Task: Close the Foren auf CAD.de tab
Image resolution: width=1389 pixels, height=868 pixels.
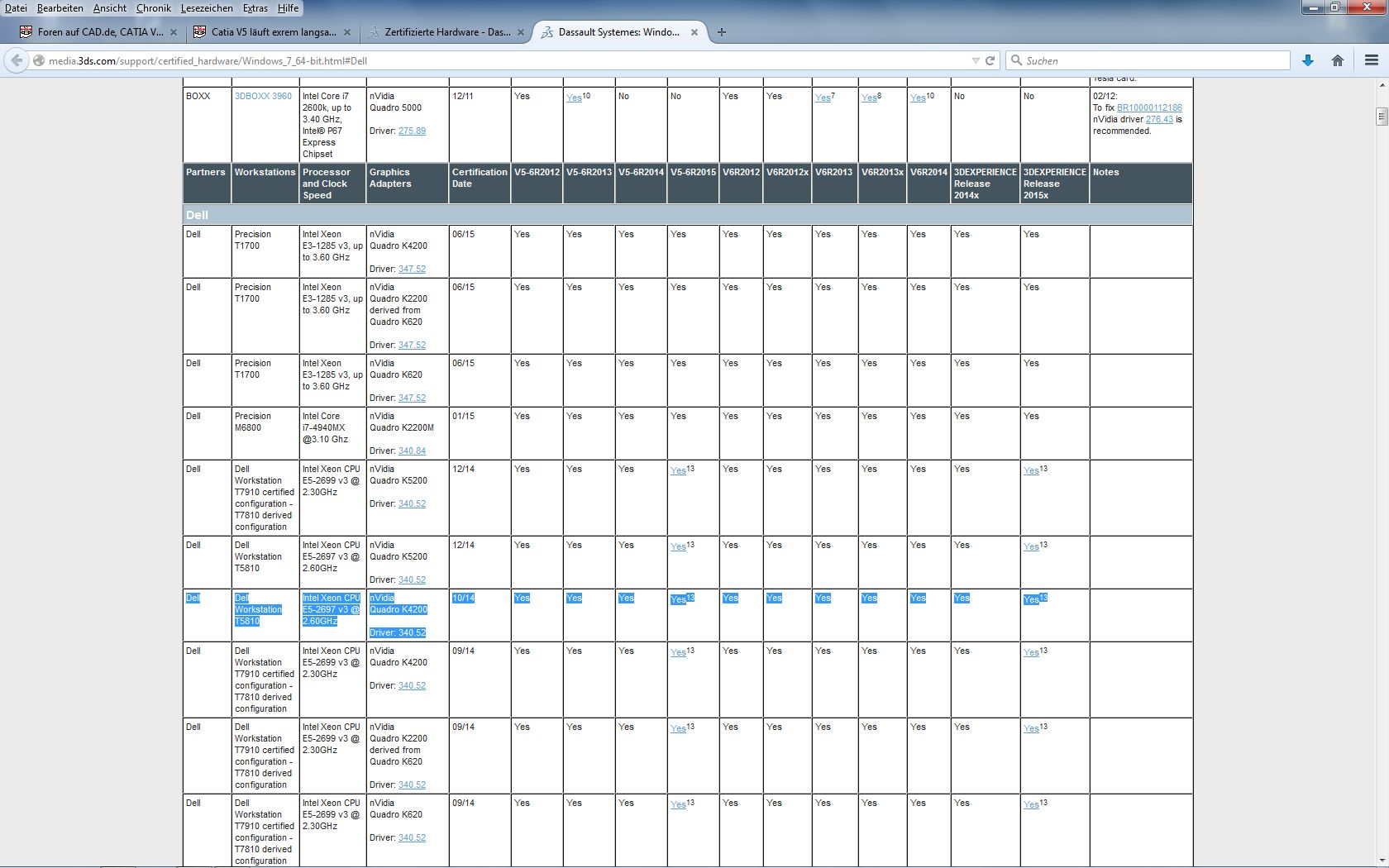Action: (x=173, y=32)
